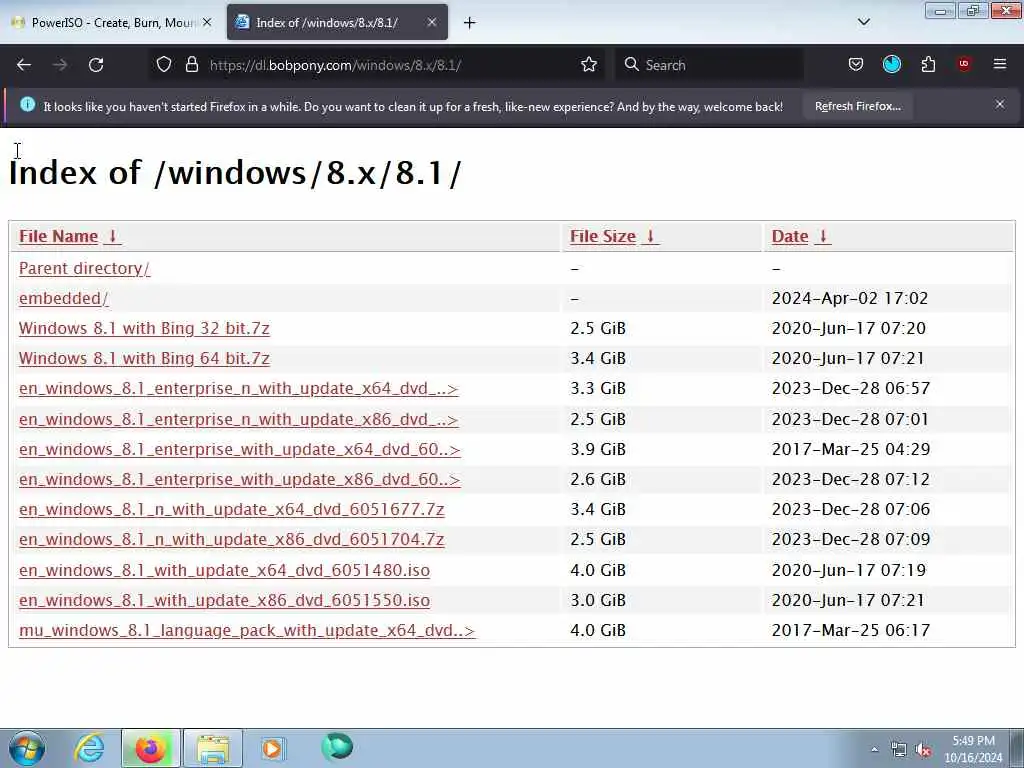Reload the current page

click(x=96, y=65)
